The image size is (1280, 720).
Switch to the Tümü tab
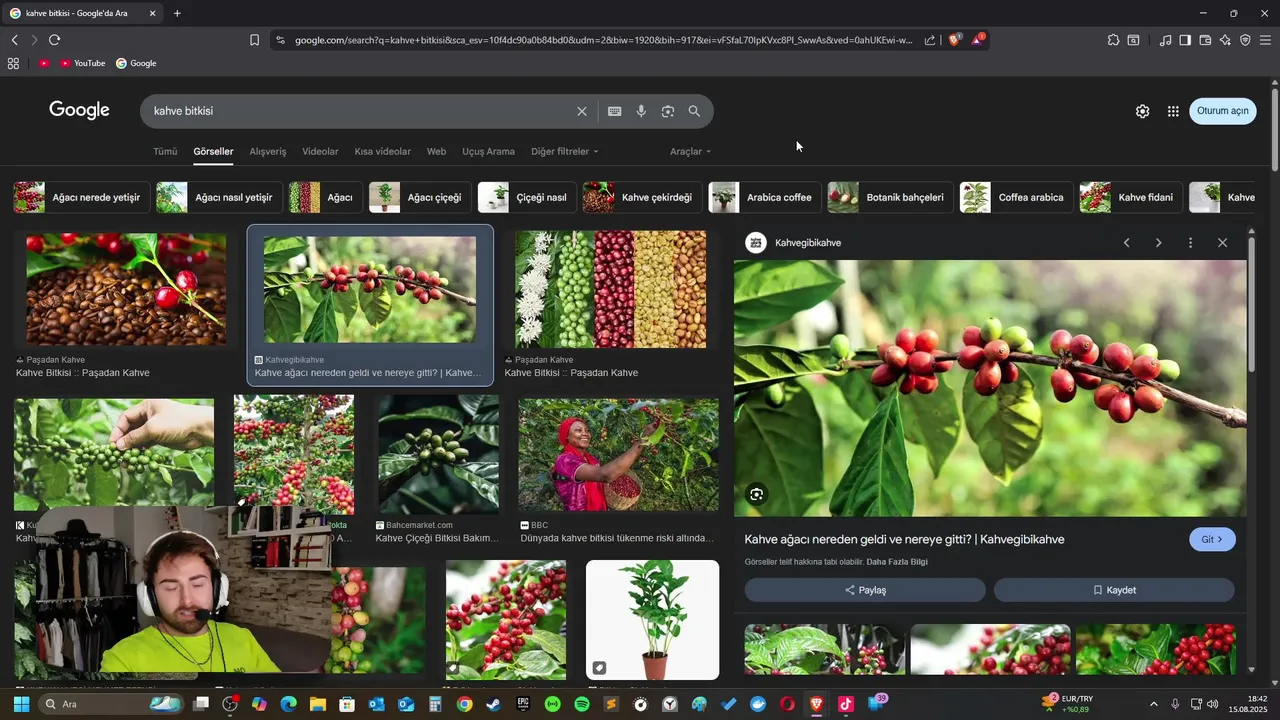coord(165,151)
